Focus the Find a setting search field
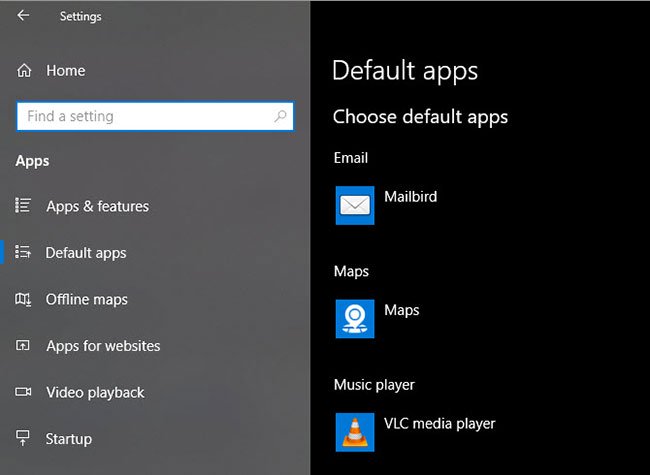650x475 pixels. pos(145,117)
